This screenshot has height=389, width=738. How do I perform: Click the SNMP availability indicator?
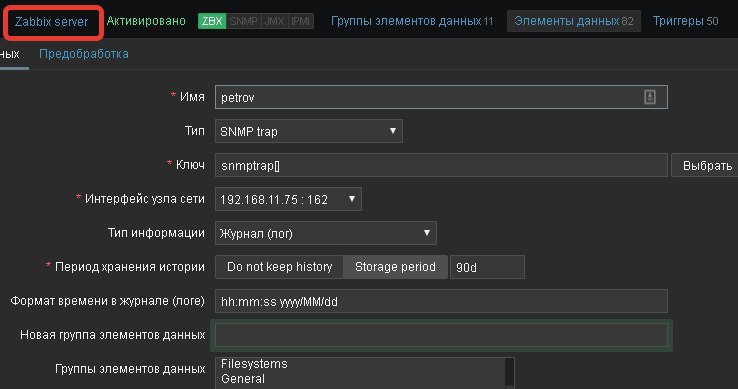tap(243, 21)
